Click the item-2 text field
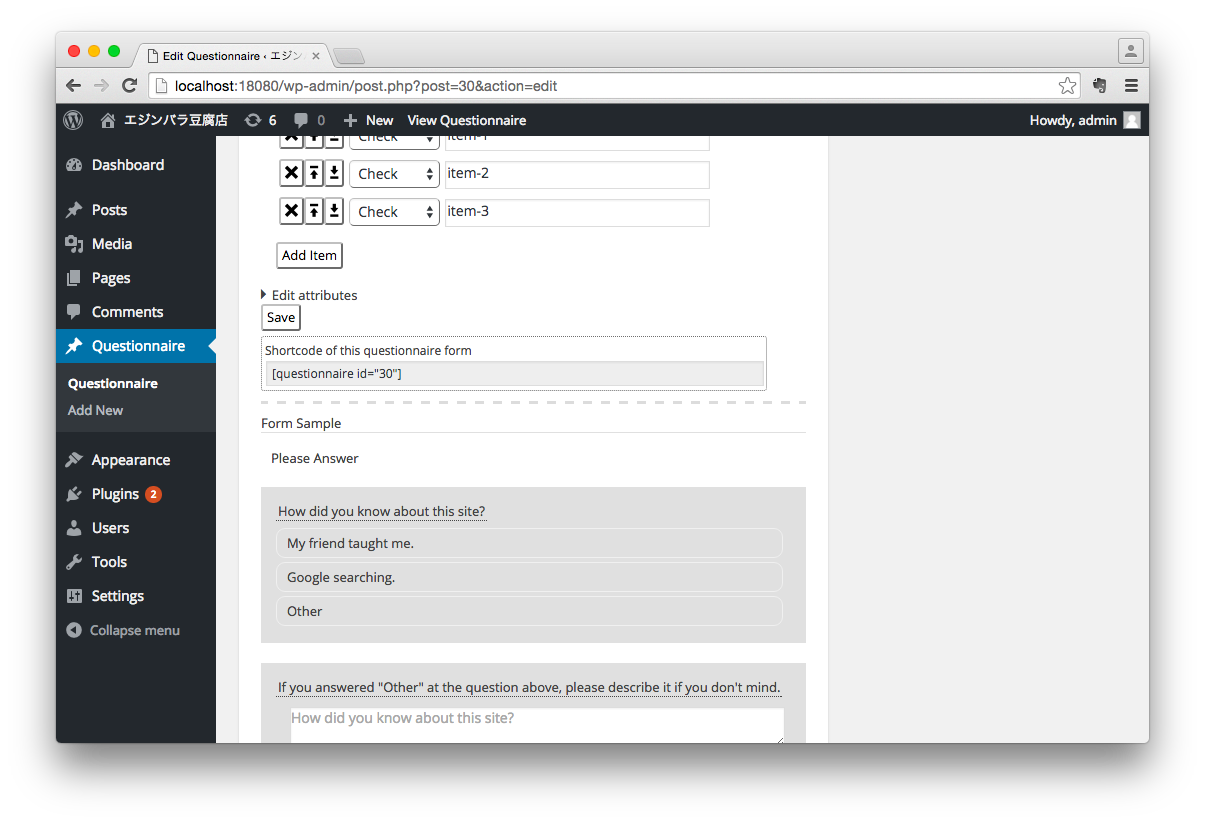This screenshot has height=823, width=1205. click(577, 174)
